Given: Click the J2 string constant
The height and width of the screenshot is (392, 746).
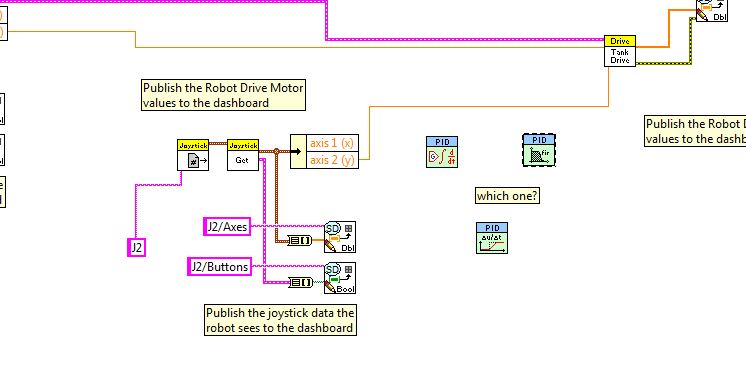Looking at the screenshot, I should coord(137,247).
